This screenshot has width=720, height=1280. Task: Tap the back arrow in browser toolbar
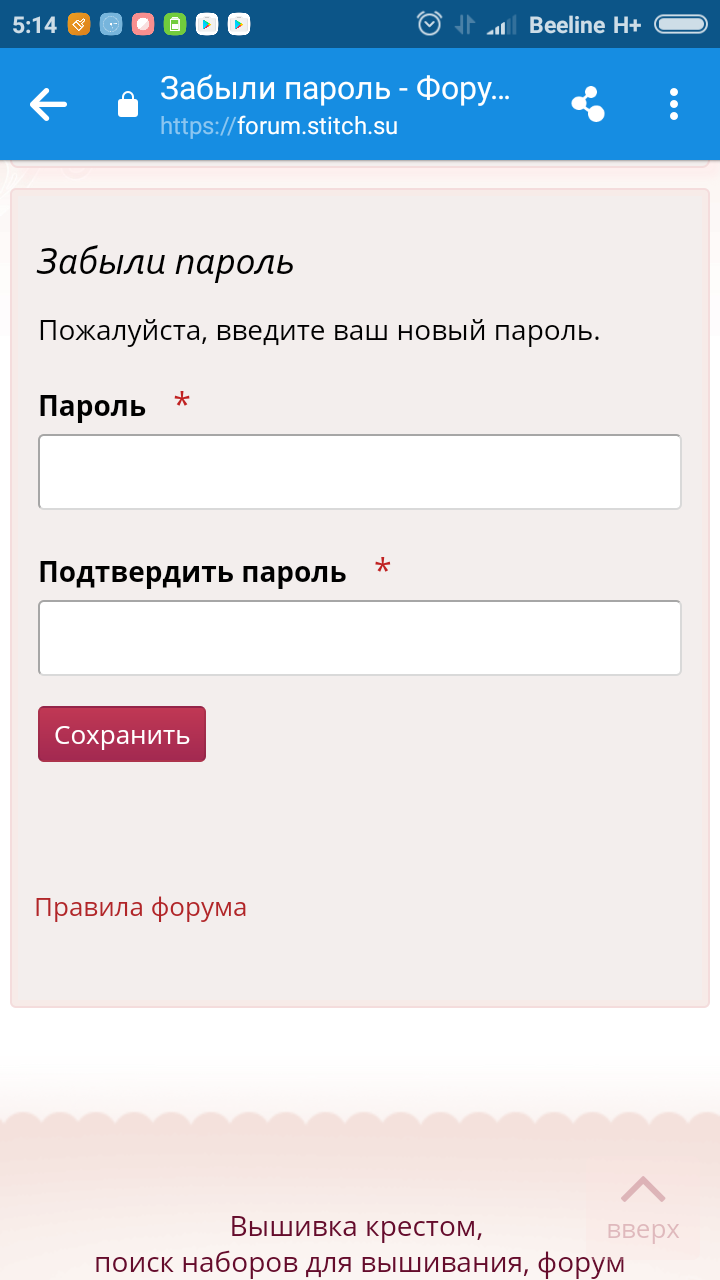[48, 104]
